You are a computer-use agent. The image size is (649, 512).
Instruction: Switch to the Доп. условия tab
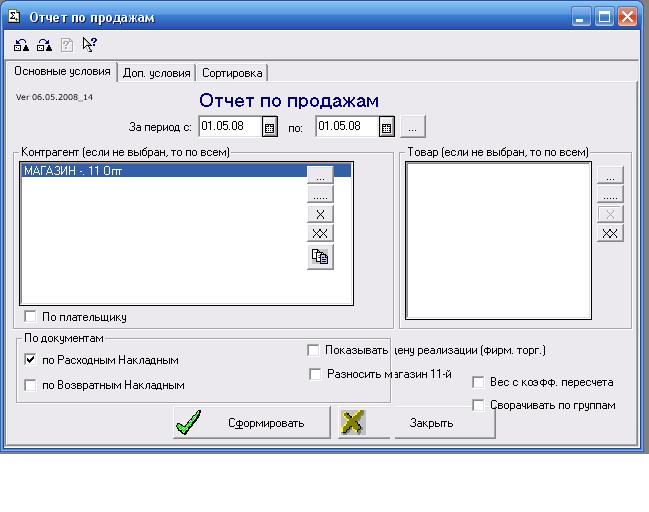(156, 73)
